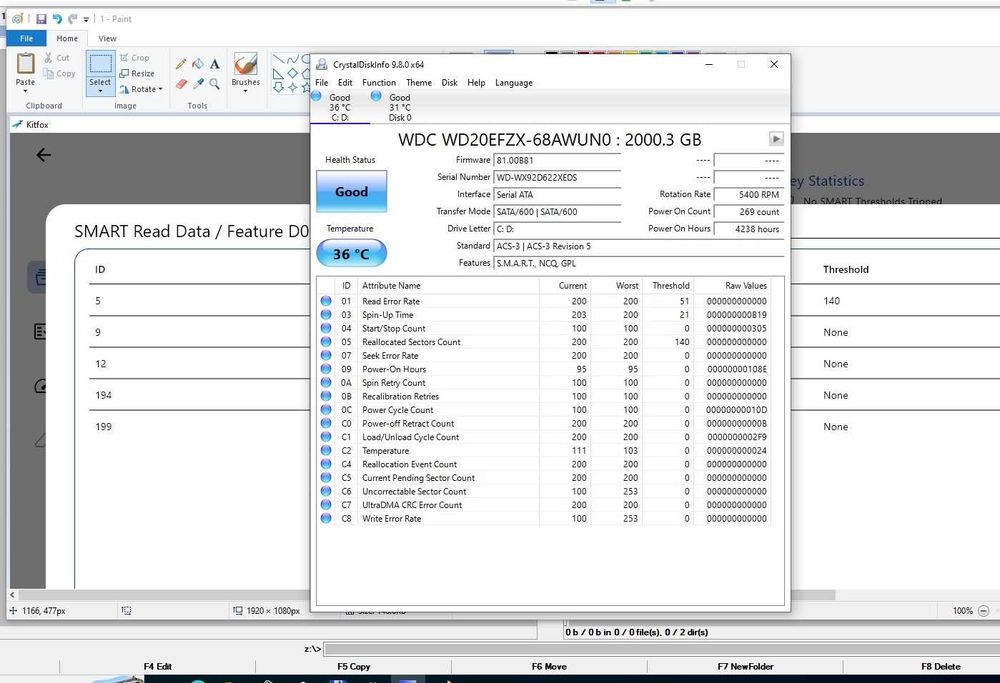The height and width of the screenshot is (683, 1000).
Task: Select the C: D: disk tab at 36 °C
Action: (339, 107)
